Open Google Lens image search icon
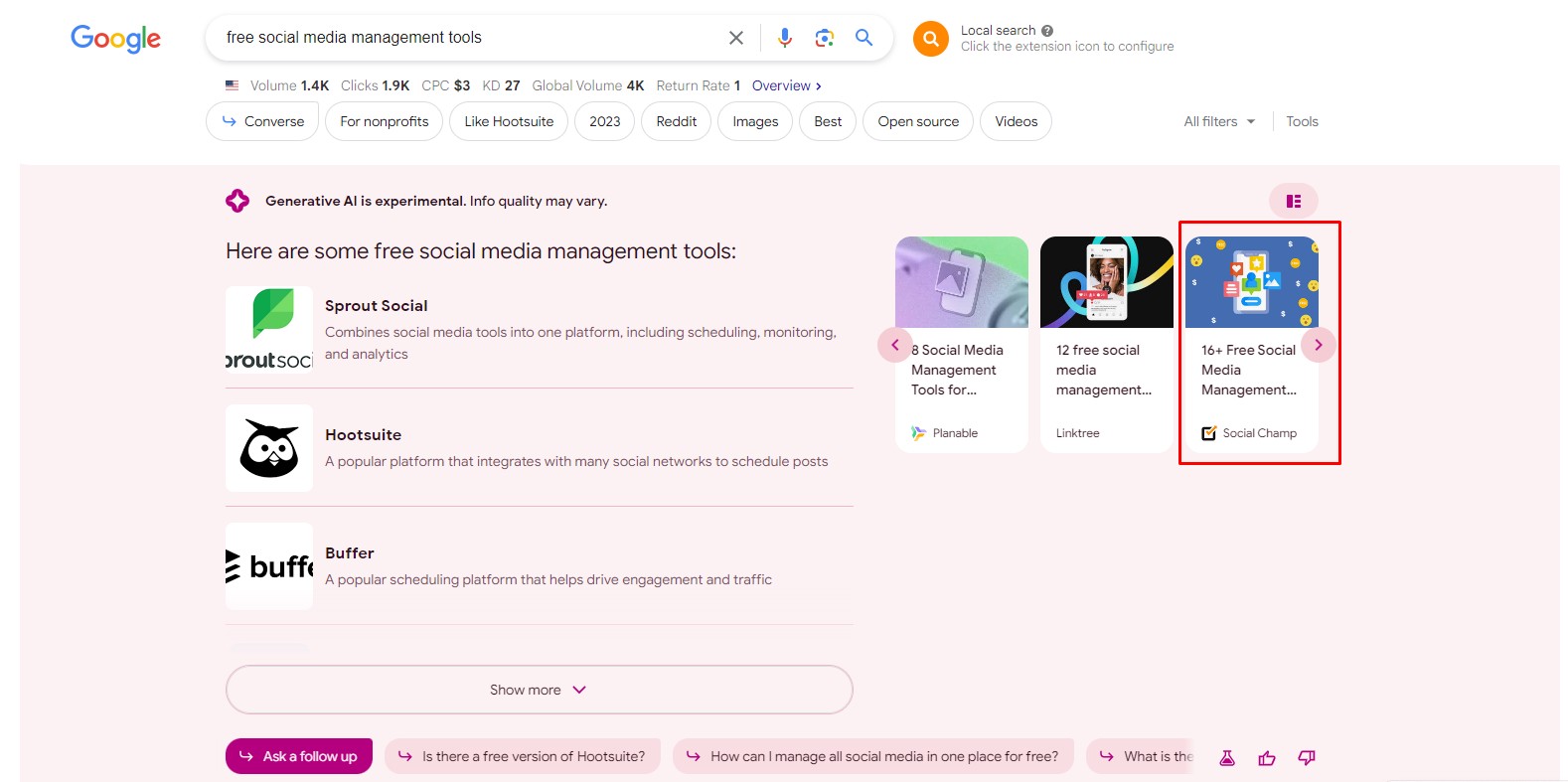This screenshot has width=1568, height=782. (825, 38)
